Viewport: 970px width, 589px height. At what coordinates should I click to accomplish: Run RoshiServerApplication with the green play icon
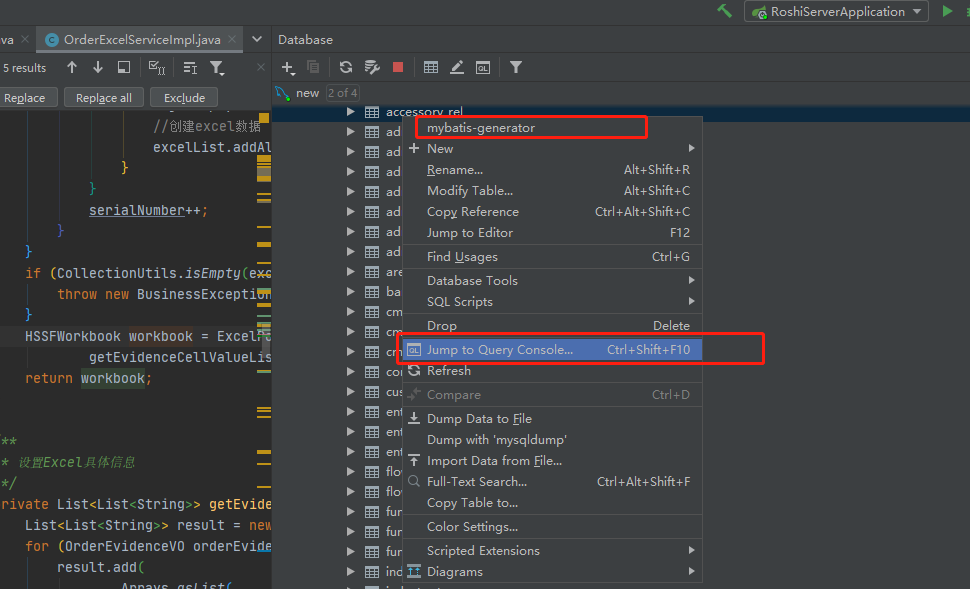944,11
